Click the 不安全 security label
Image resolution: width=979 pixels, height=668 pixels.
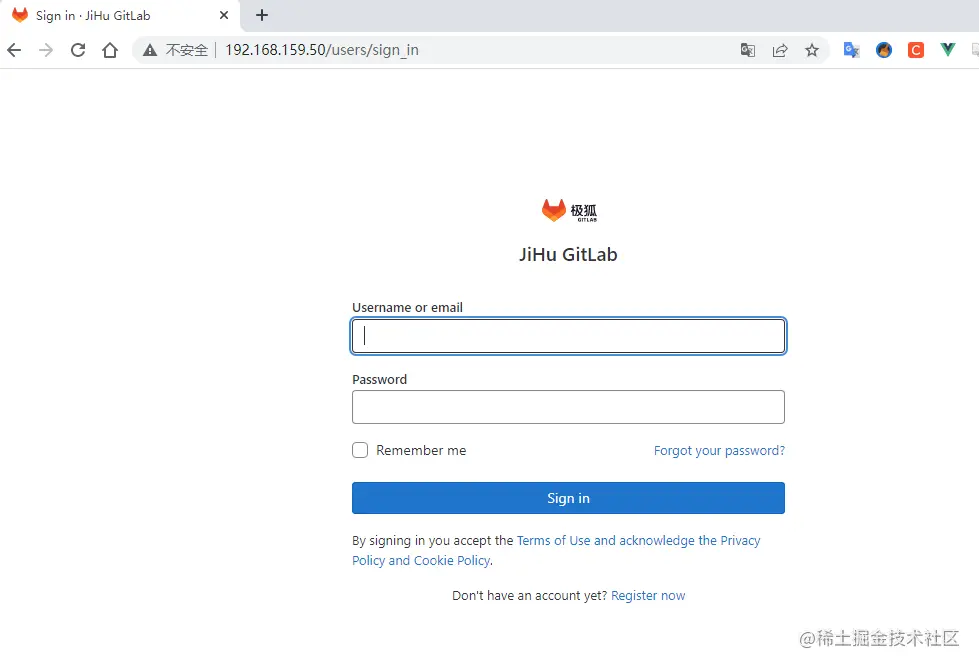point(187,50)
